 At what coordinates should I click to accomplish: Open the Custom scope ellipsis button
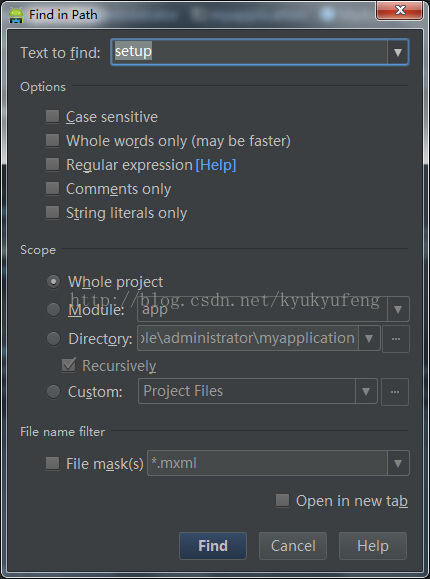395,391
